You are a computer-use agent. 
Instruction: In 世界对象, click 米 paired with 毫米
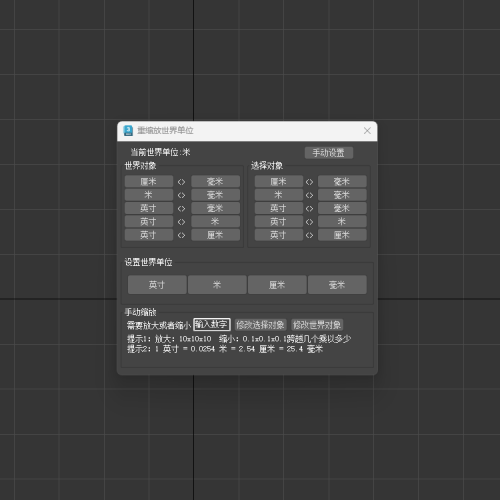click(149, 195)
